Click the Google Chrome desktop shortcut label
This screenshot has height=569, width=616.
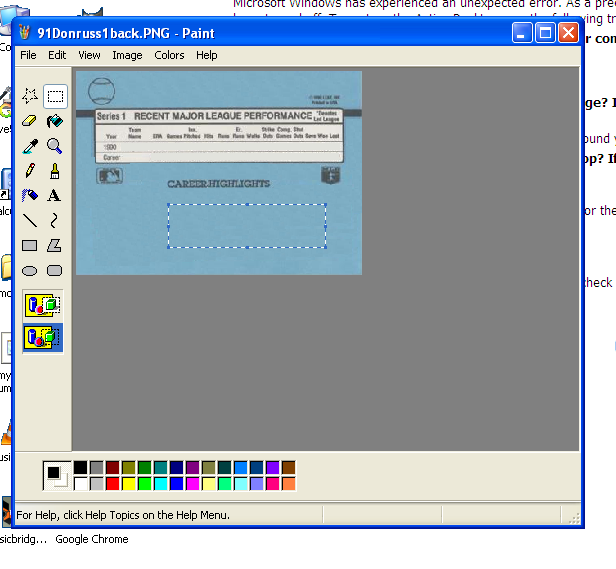tap(92, 539)
